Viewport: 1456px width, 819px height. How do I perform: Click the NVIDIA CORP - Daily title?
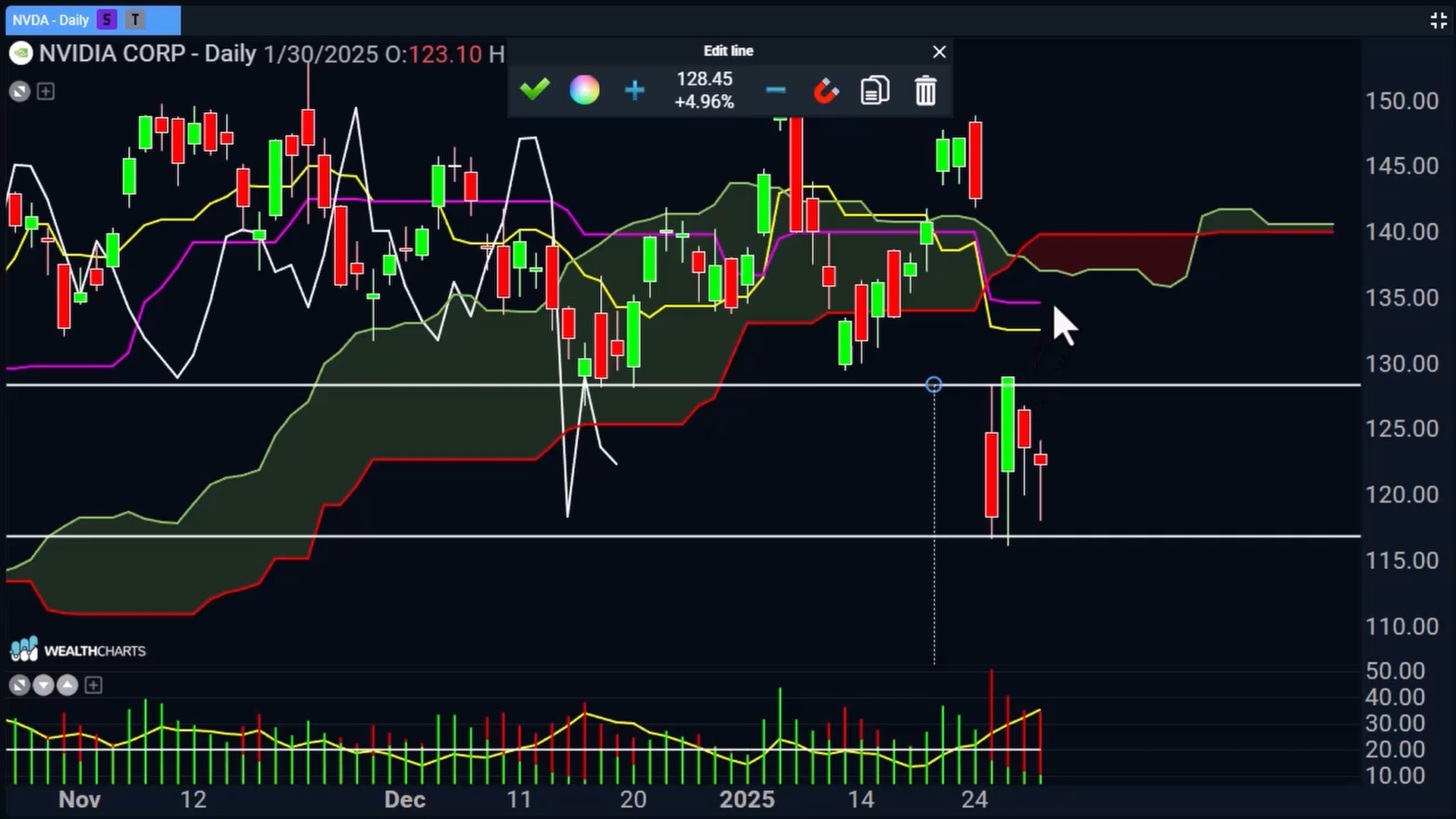pos(148,54)
